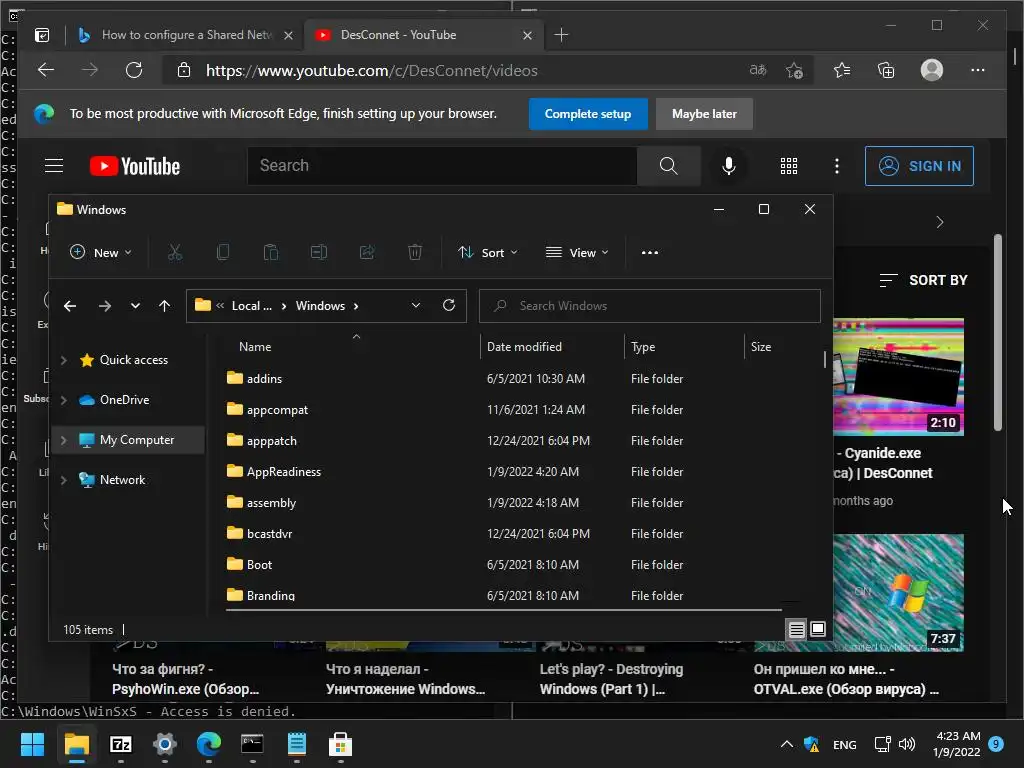Show hidden system tray icons
Screen dimensions: 1024x768
[x=787, y=744]
